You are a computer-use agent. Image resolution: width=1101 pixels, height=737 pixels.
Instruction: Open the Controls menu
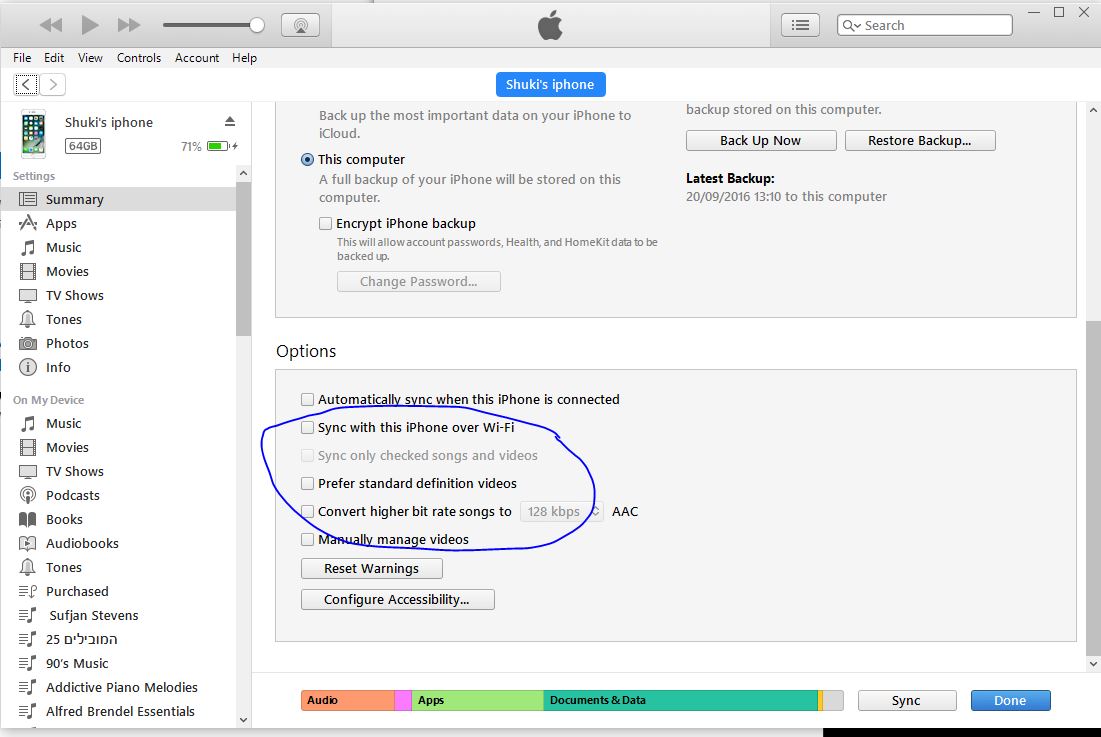coord(139,58)
